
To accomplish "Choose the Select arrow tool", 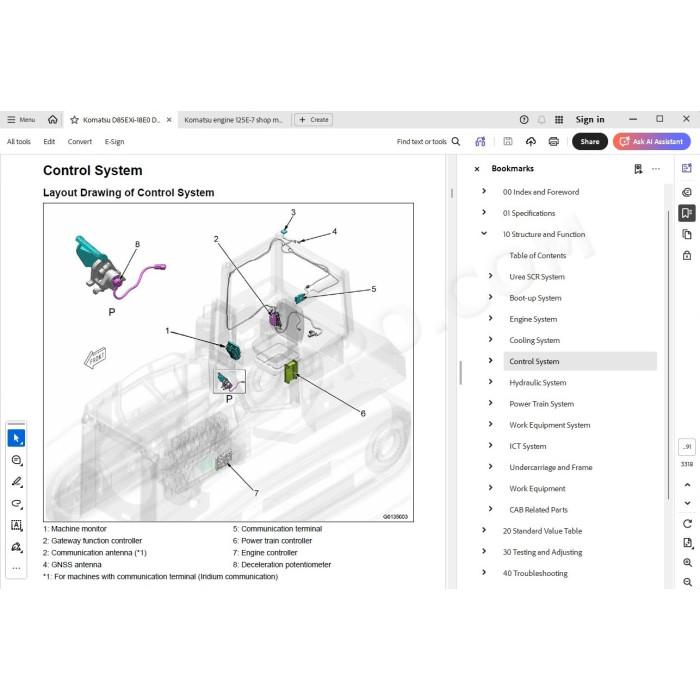I will pyautogui.click(x=17, y=438).
